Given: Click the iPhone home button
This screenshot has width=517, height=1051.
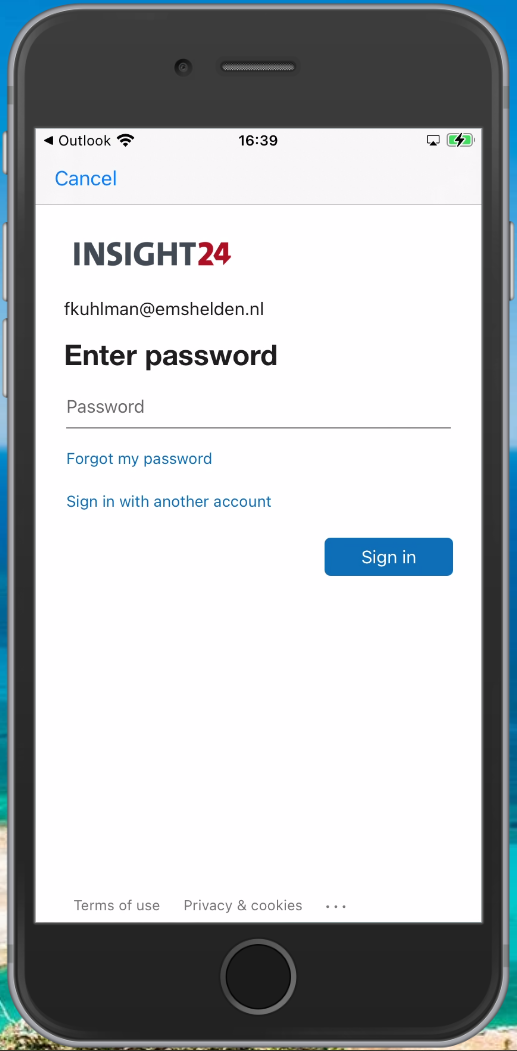Looking at the screenshot, I should pos(258,977).
